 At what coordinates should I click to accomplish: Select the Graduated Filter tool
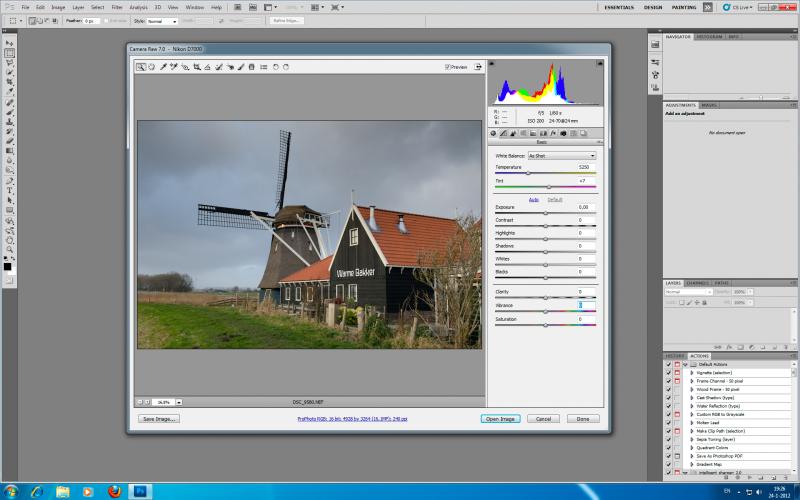pos(252,67)
